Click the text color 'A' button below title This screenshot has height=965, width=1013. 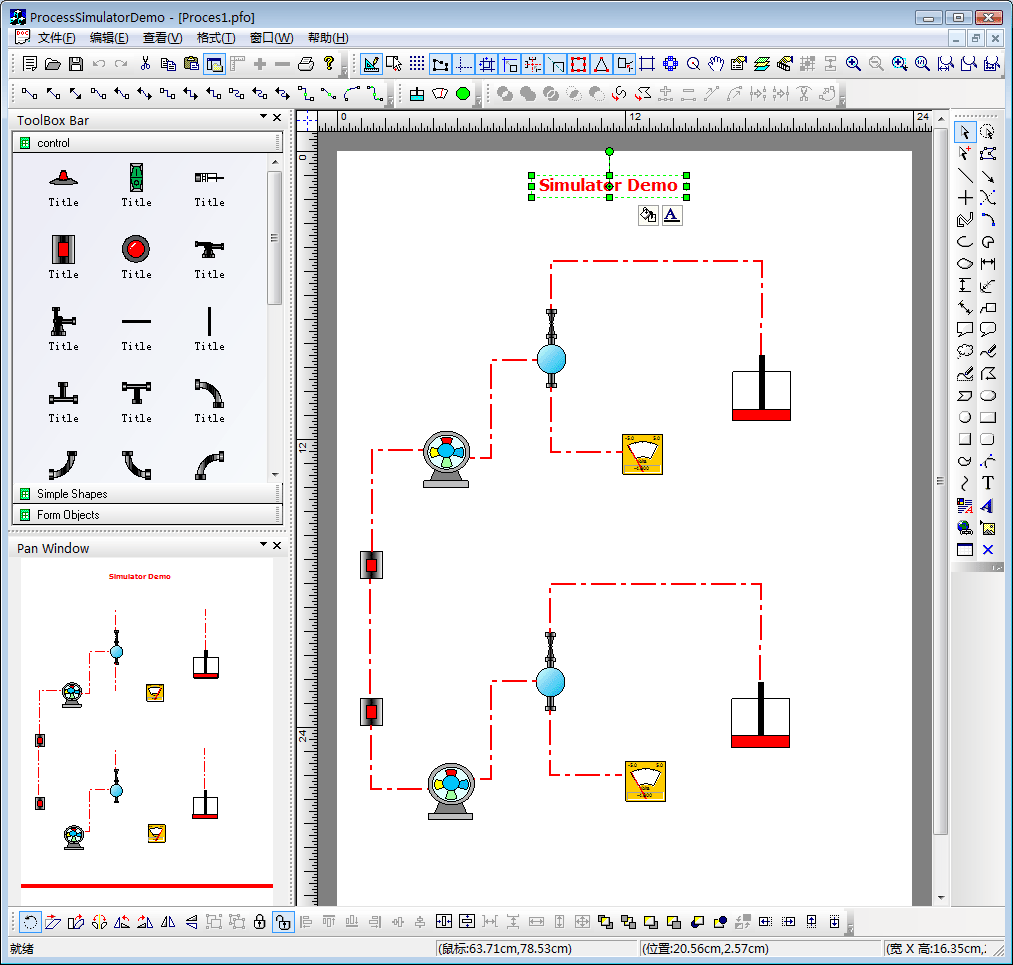[672, 215]
